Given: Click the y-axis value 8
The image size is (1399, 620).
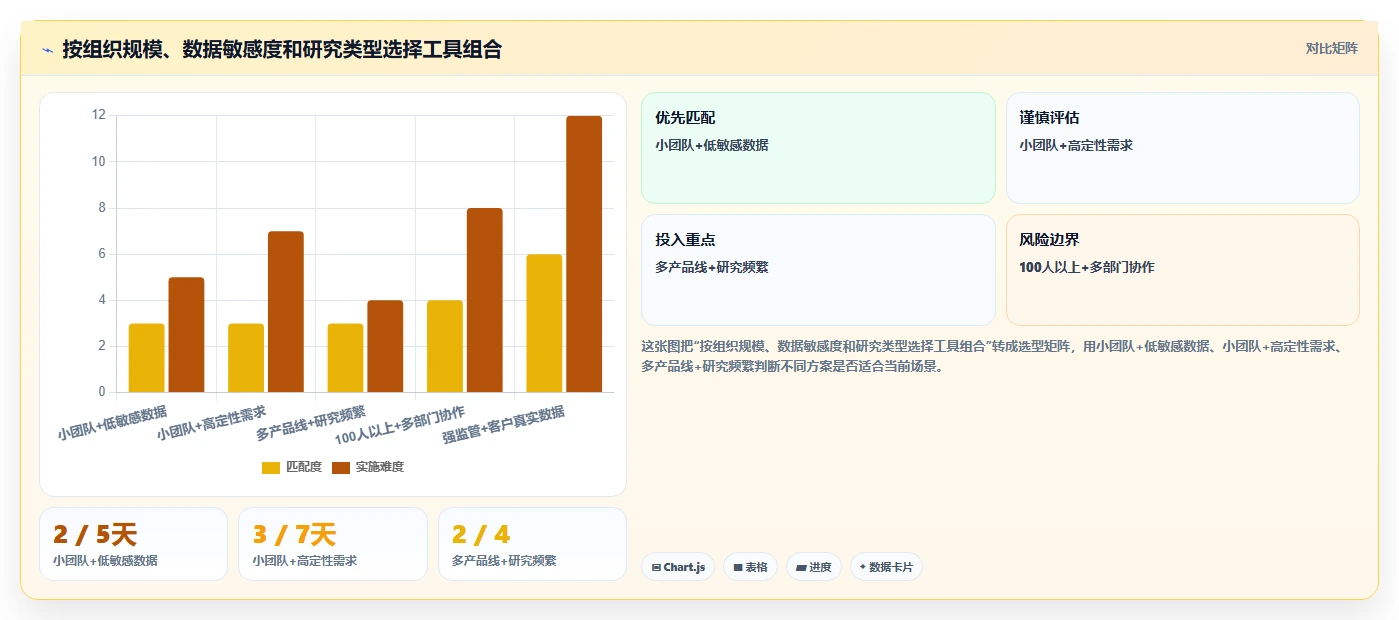Looking at the screenshot, I should (x=101, y=208).
